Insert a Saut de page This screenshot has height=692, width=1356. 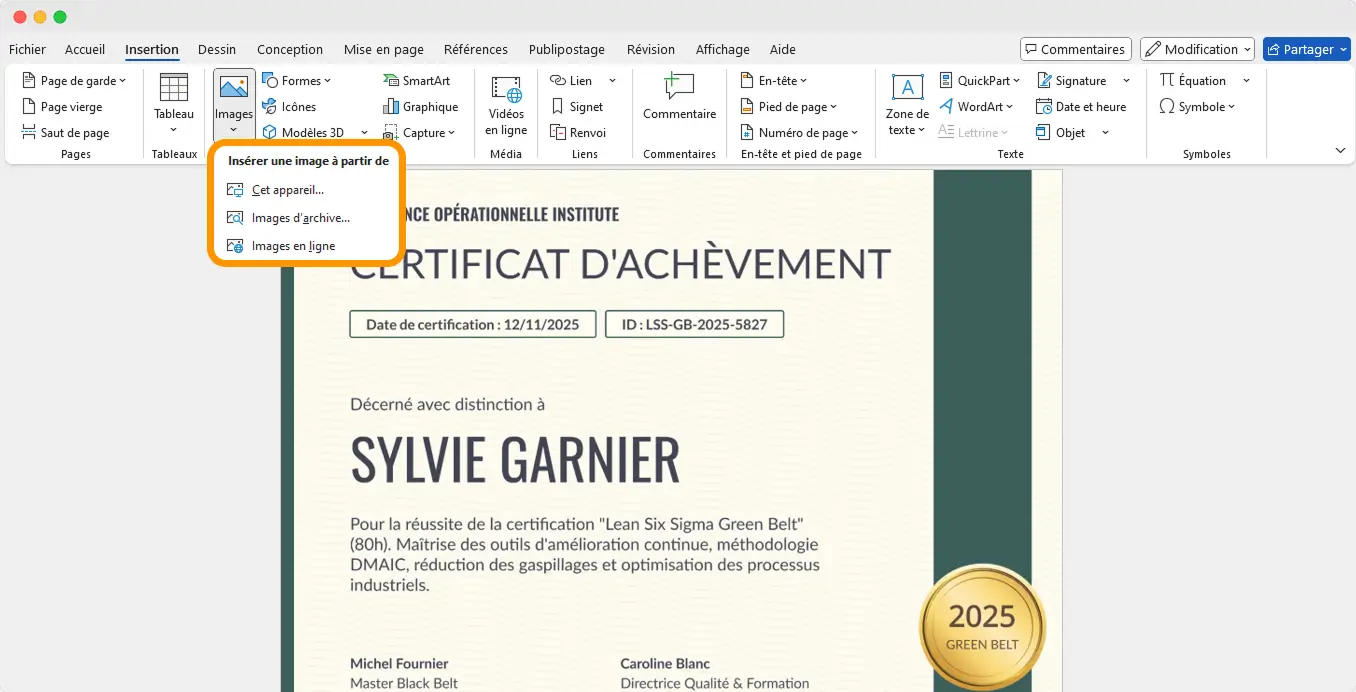[x=65, y=133]
